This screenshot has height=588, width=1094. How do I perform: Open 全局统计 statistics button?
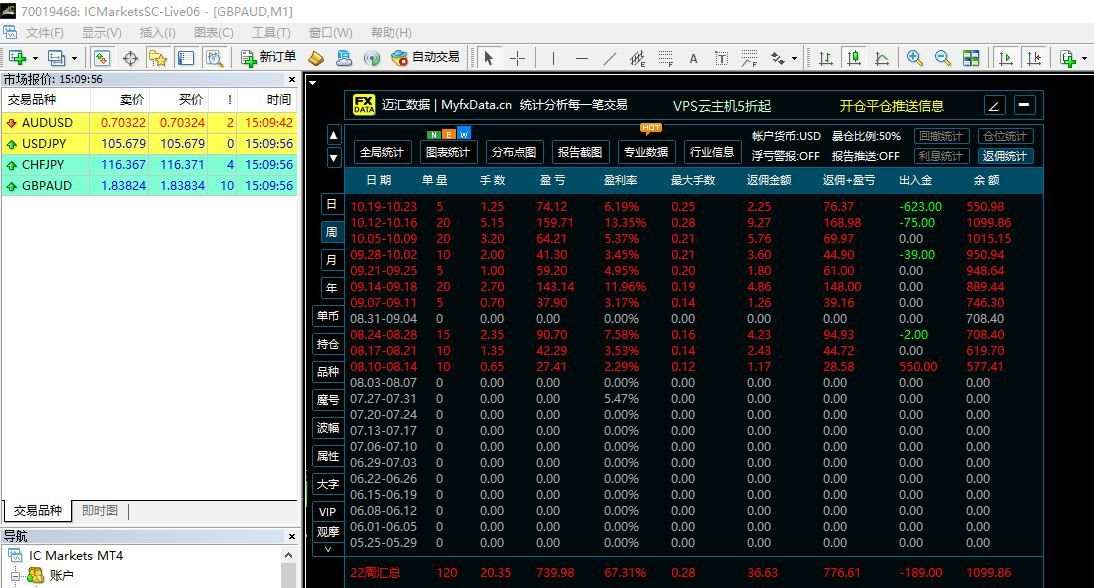pos(382,151)
